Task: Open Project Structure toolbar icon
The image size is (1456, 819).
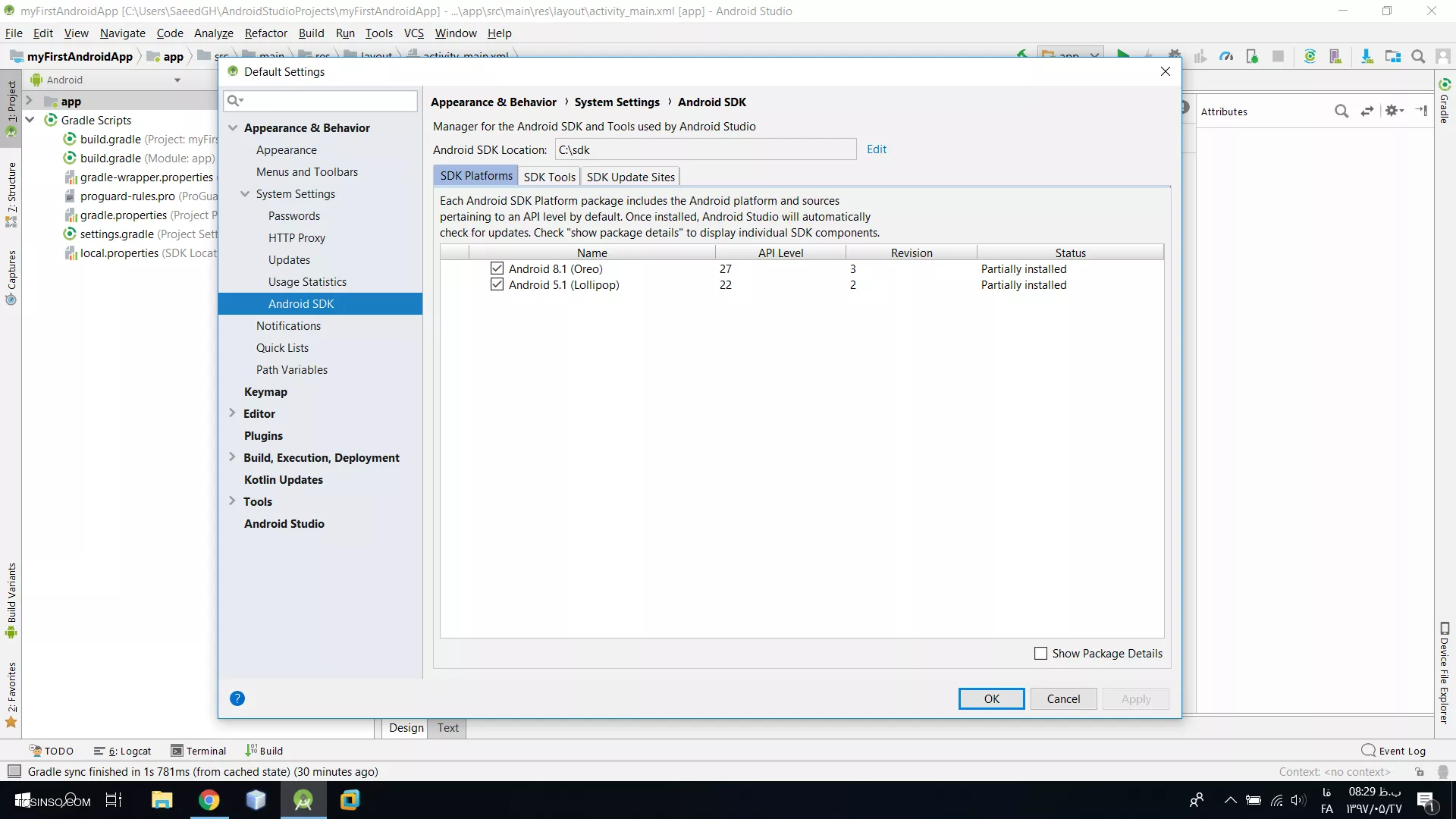Action: tap(1393, 56)
